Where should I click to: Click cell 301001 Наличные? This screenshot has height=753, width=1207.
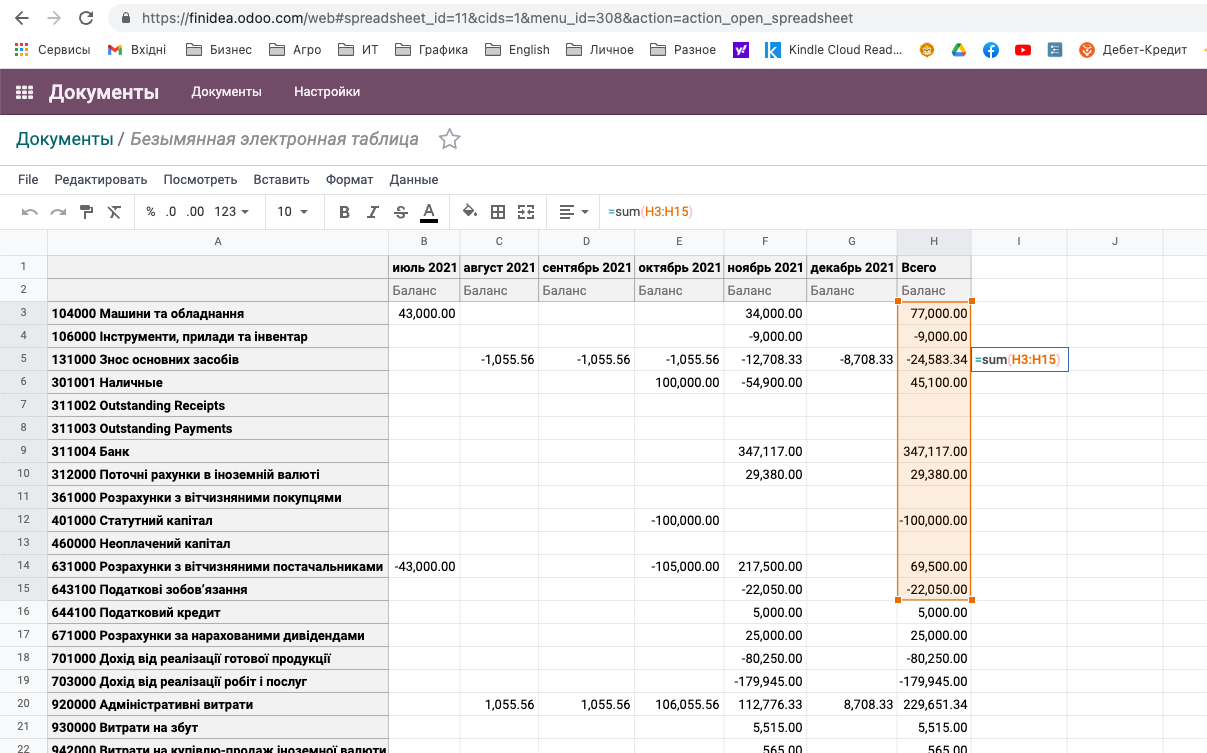[x=218, y=382]
